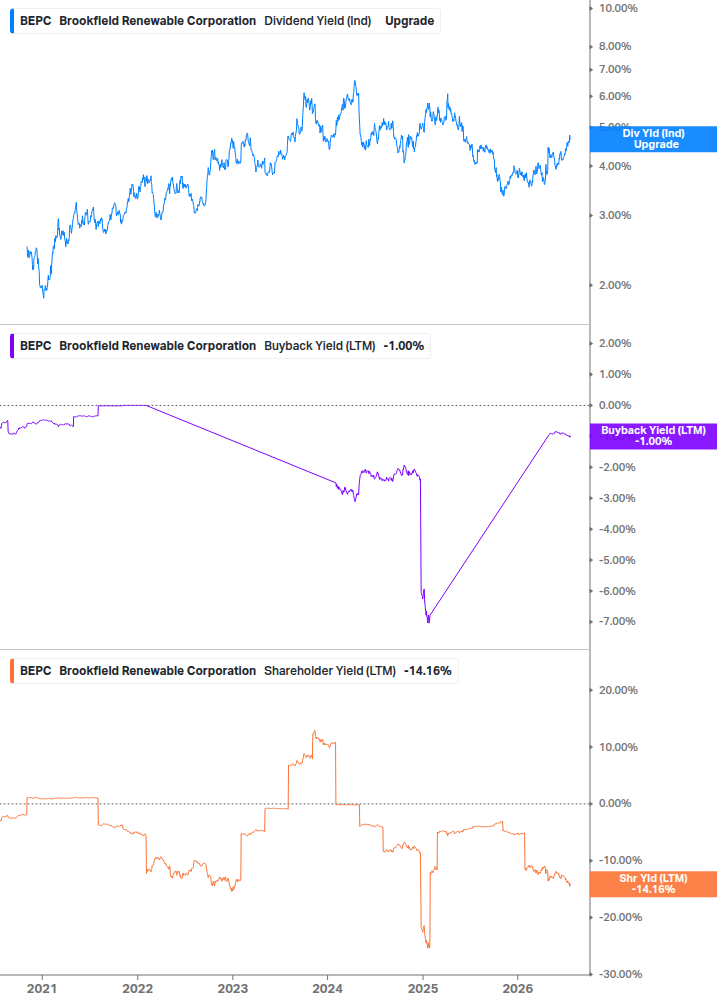This screenshot has height=1005, width=717.
Task: Click the 3.00% tick on dividend axis
Action: (x=614, y=215)
